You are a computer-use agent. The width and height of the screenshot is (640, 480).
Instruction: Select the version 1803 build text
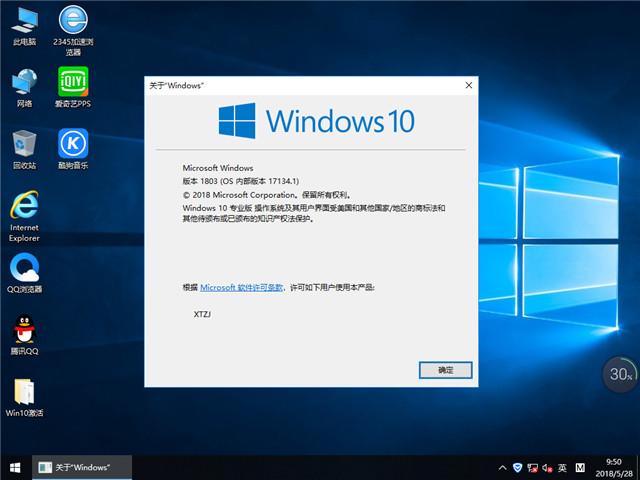click(241, 181)
